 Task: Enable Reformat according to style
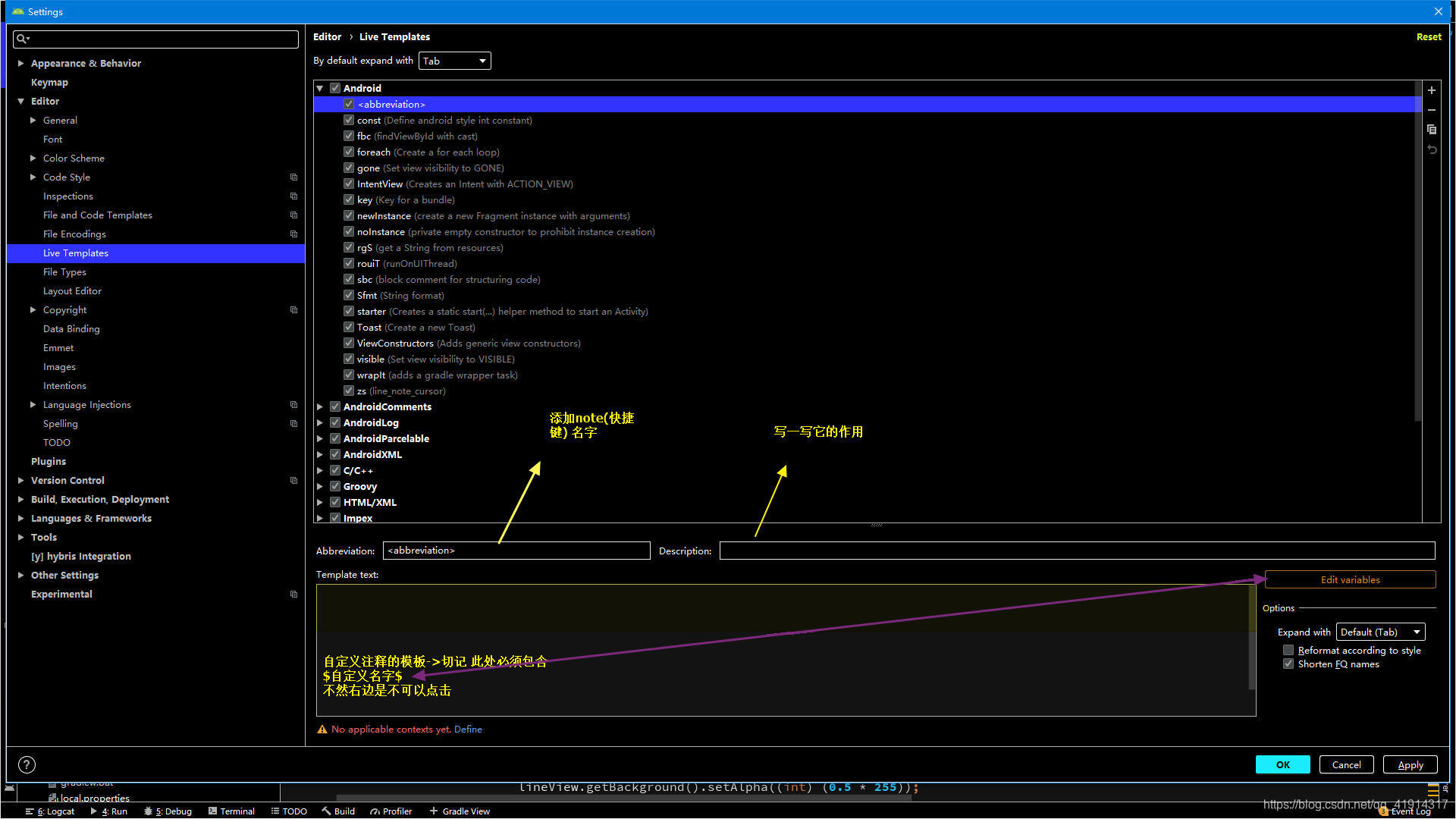tap(1288, 651)
